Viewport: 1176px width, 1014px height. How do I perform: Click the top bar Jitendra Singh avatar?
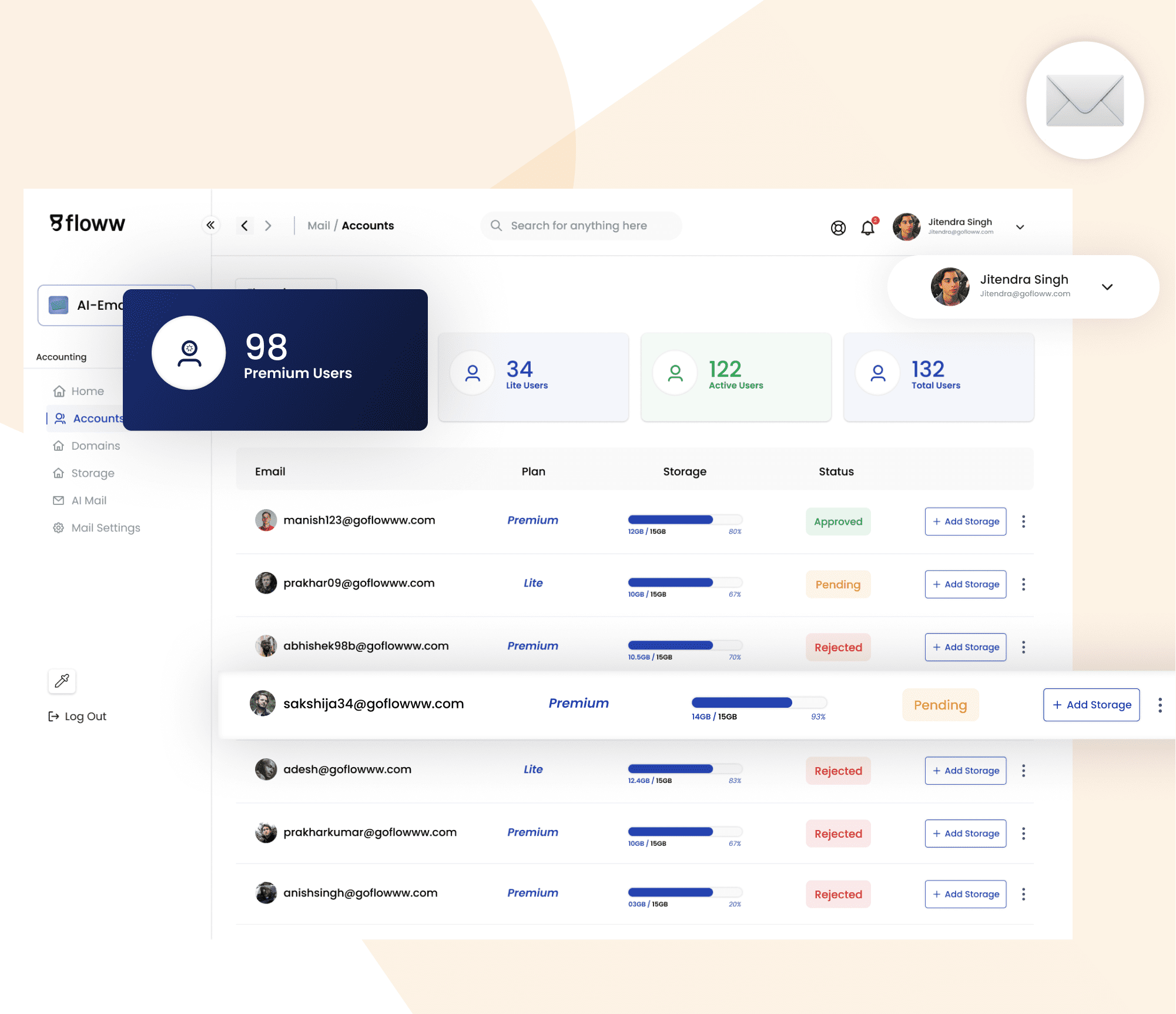[906, 227]
